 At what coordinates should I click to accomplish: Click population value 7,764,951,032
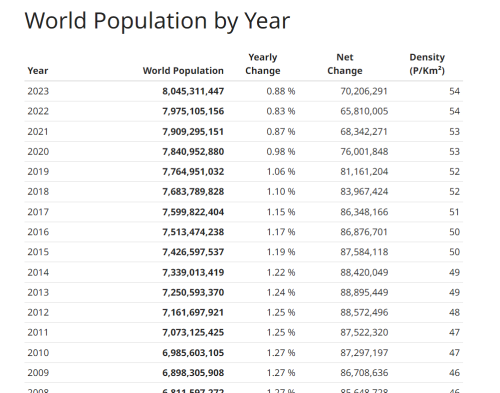pos(193,172)
